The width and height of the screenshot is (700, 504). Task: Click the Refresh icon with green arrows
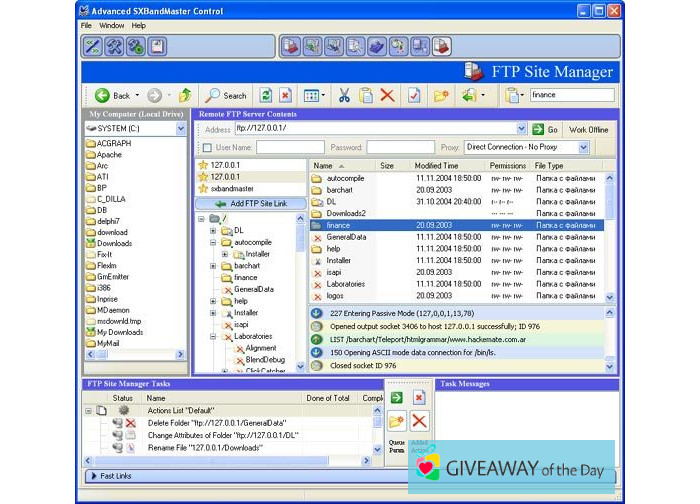266,96
